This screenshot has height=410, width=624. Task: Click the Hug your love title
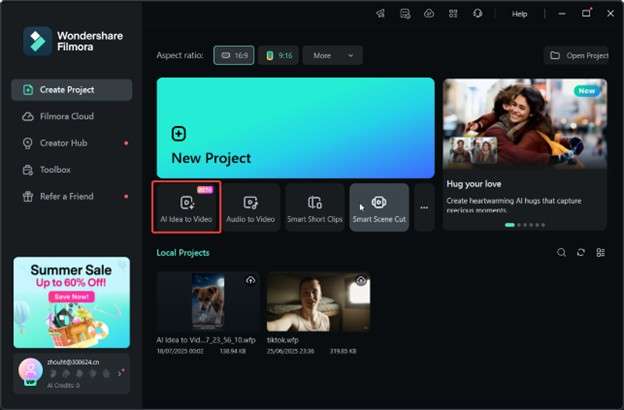[474, 184]
